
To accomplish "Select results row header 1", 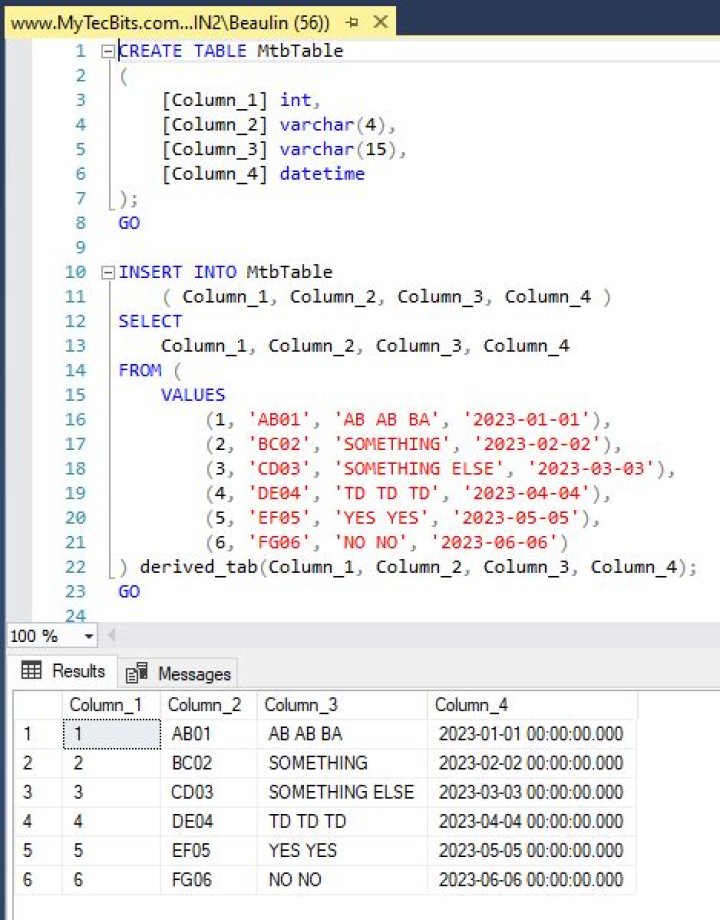I will pyautogui.click(x=38, y=734).
